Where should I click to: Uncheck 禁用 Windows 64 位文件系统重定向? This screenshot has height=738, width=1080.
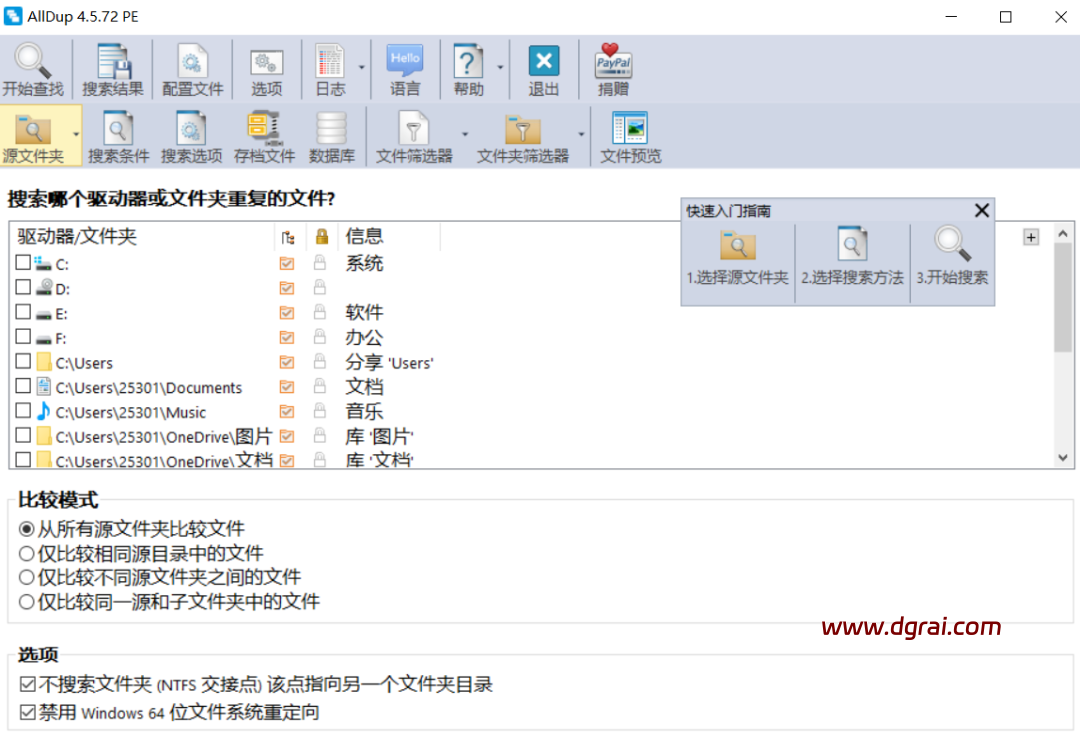(x=27, y=713)
